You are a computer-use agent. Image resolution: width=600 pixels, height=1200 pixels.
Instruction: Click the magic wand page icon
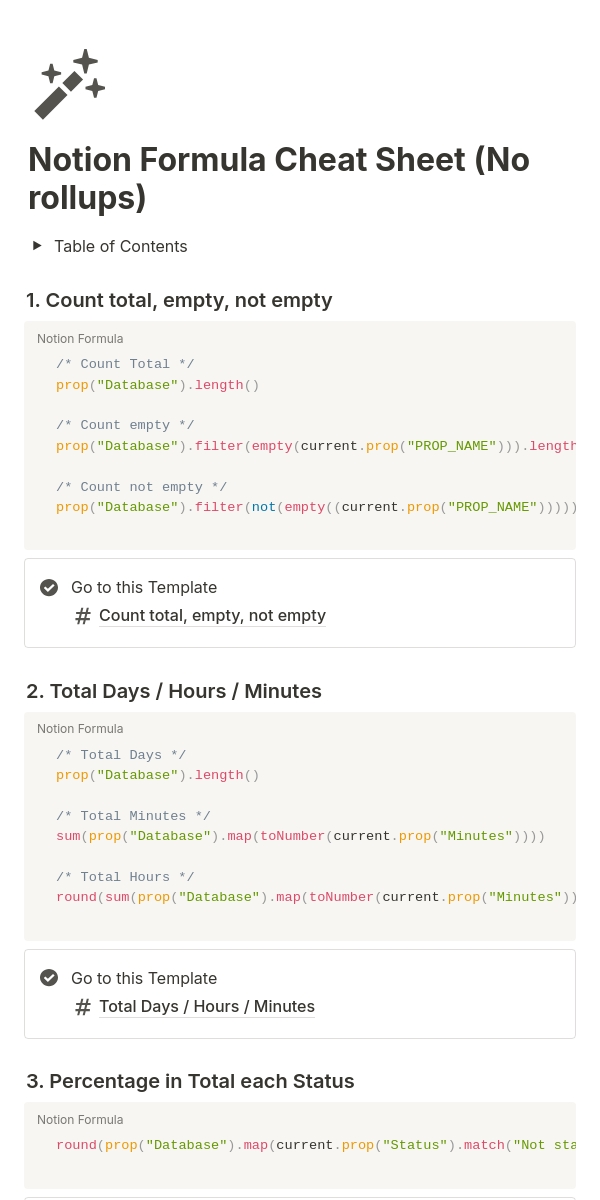(69, 84)
